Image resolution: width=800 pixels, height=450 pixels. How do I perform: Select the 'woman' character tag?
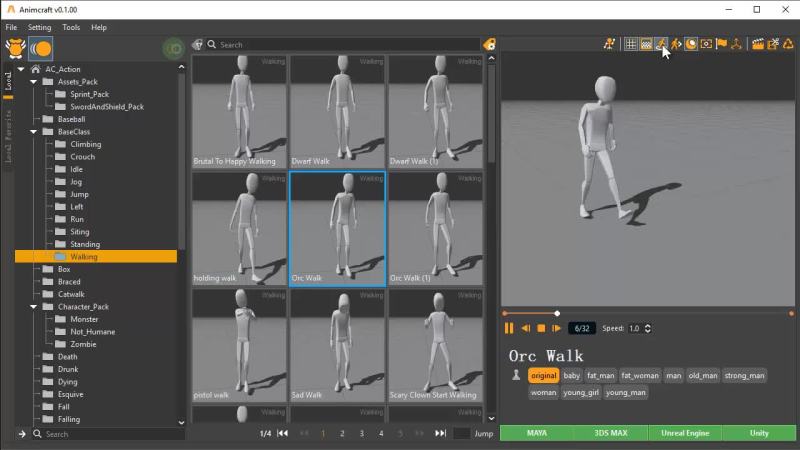click(x=543, y=392)
